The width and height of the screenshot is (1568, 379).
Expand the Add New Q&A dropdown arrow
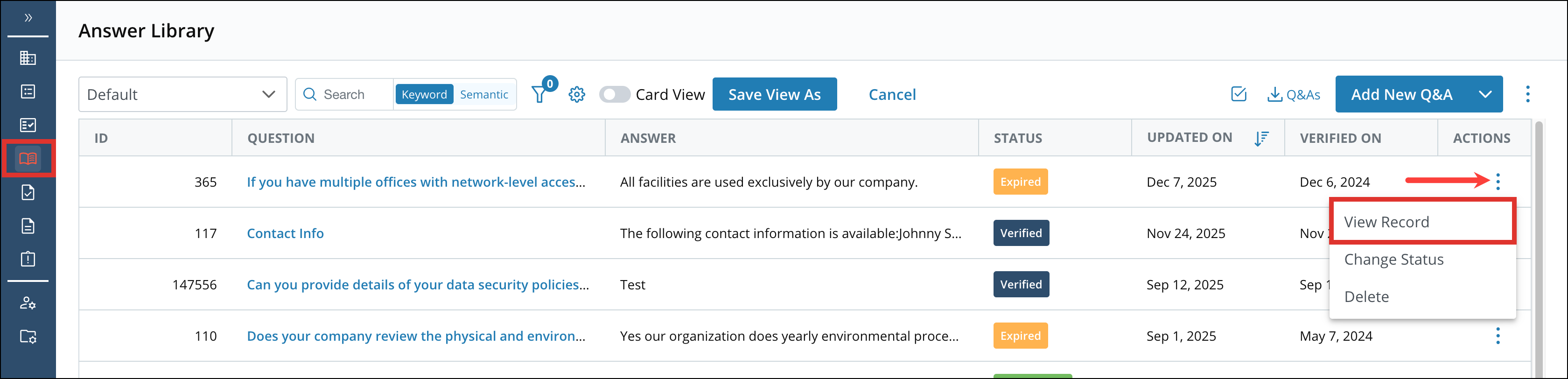coord(1485,94)
